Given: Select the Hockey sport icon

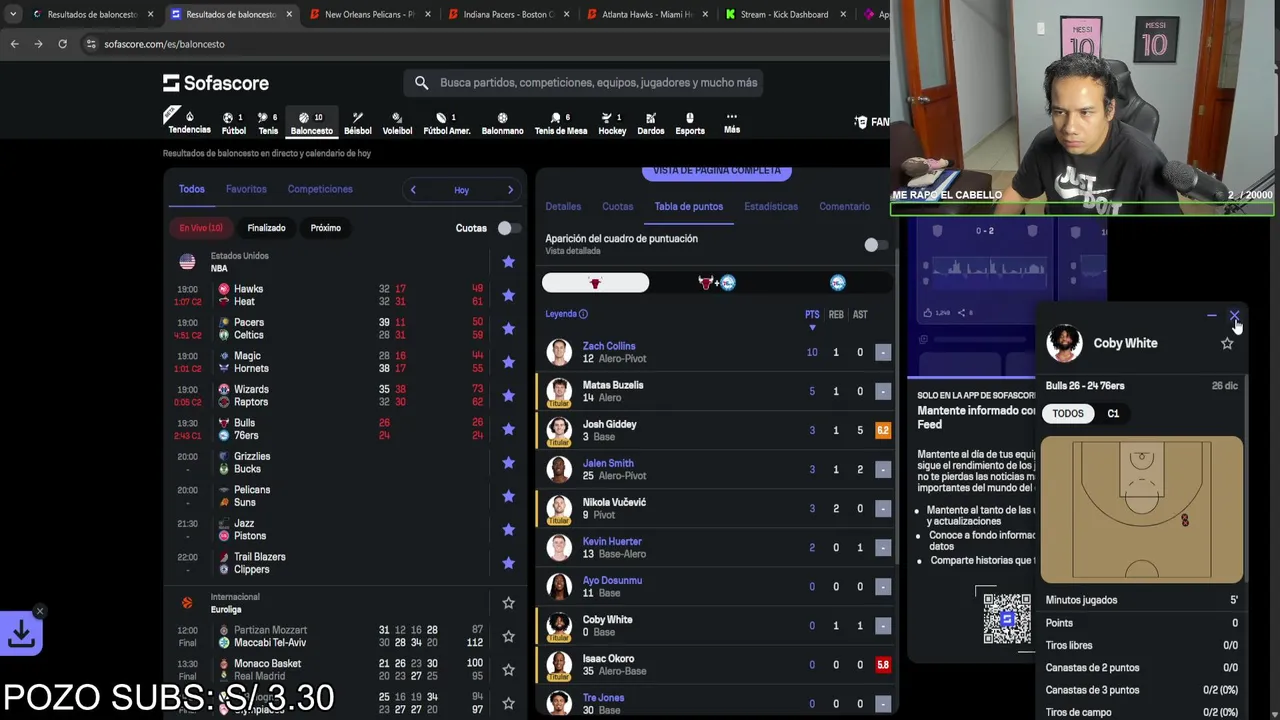Looking at the screenshot, I should click(612, 123).
